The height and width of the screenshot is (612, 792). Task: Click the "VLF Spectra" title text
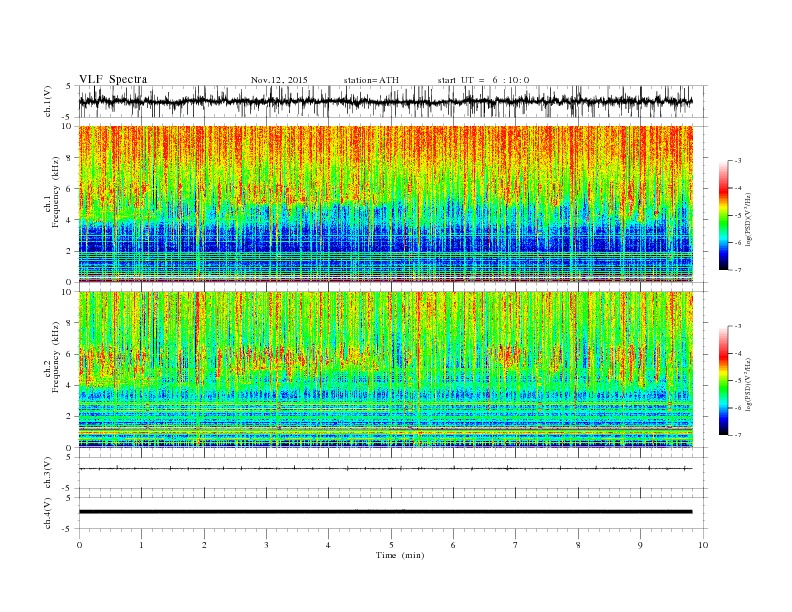click(113, 79)
